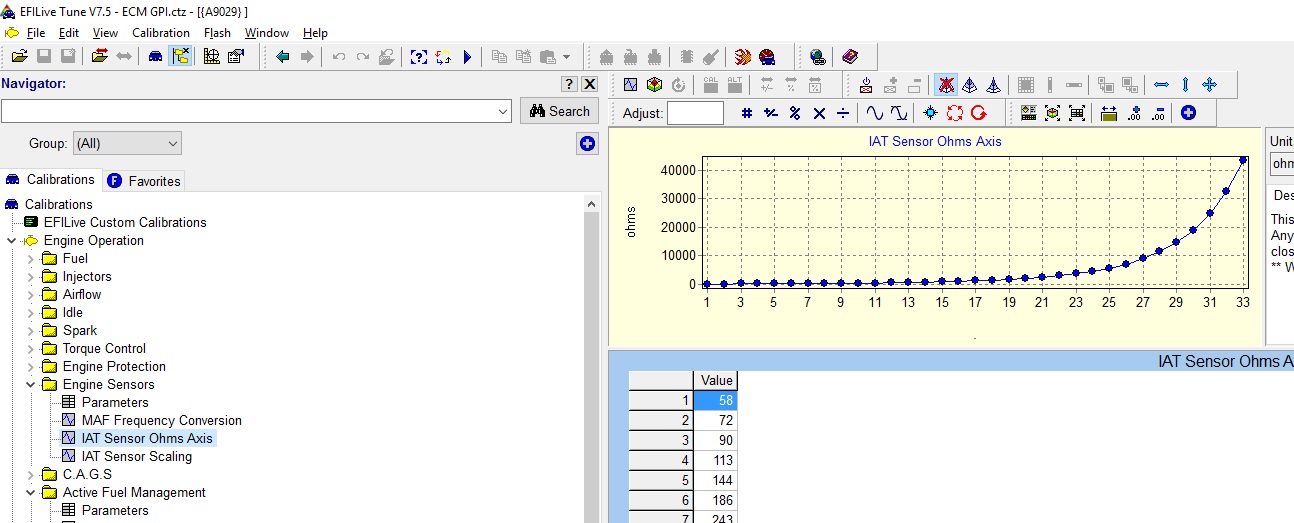This screenshot has width=1294, height=523.
Task: Click the divide (÷) adjust icon
Action: pos(843,113)
